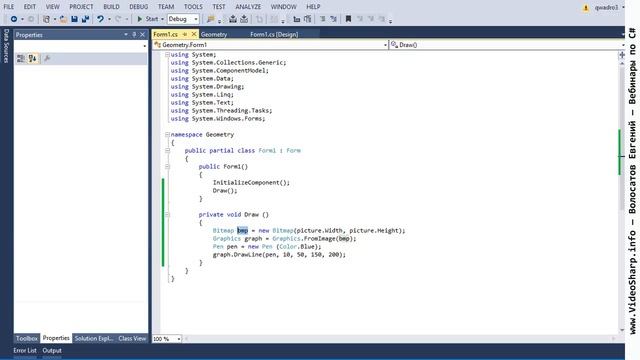Screen dimensions: 640x360
Task: Toggle a bookmark with the bookmark icon
Action: click(348, 19)
